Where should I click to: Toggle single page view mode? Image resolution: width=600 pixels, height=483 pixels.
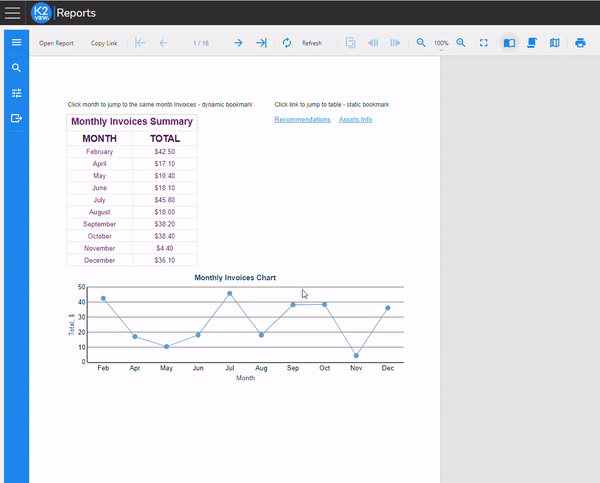click(509, 43)
